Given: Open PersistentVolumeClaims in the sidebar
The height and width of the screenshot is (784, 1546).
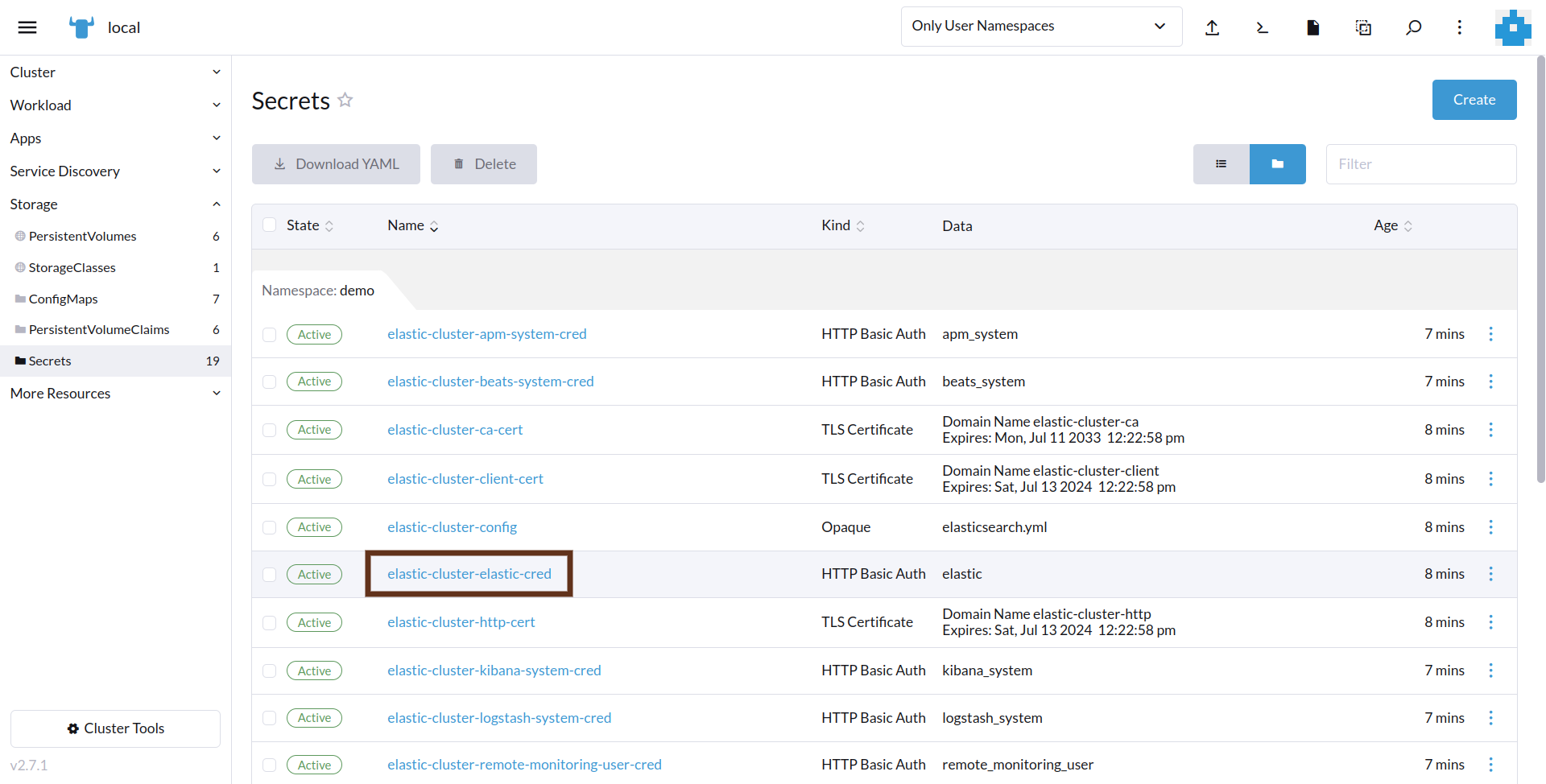Looking at the screenshot, I should pos(99,330).
